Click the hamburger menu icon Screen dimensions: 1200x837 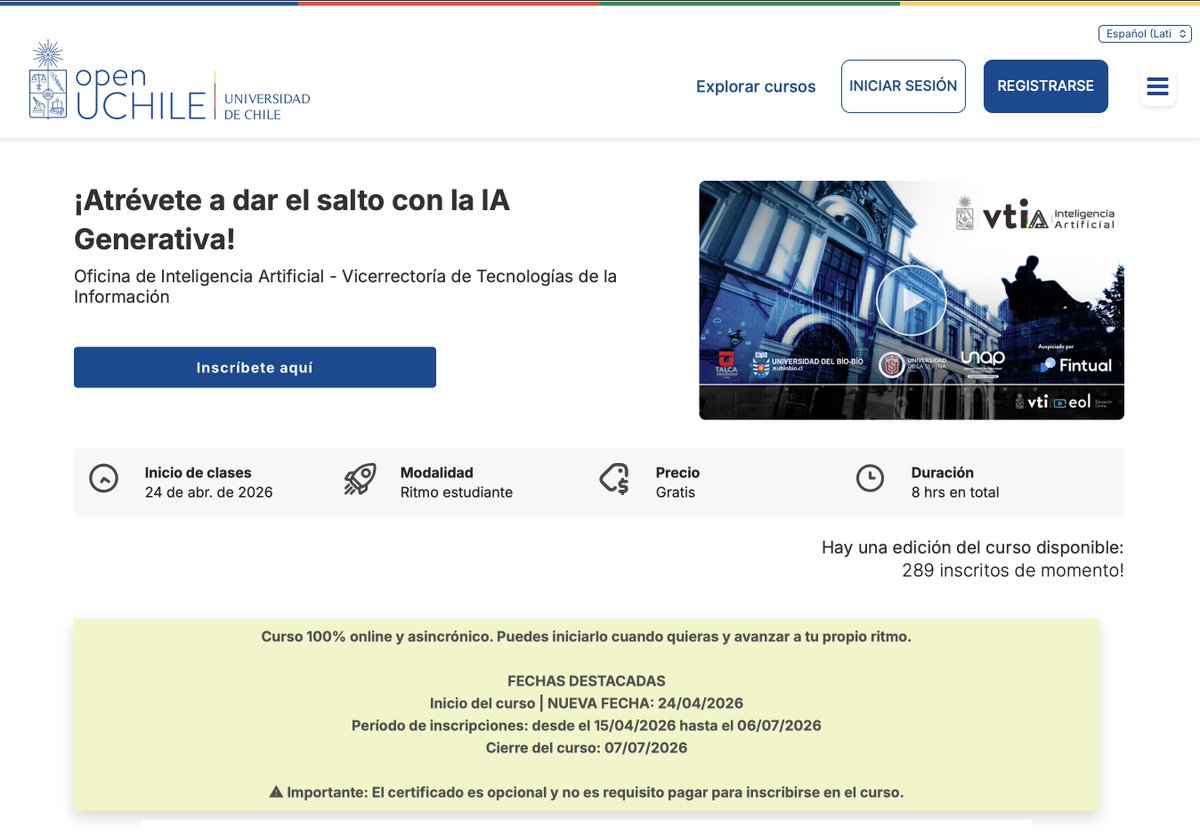click(1157, 87)
